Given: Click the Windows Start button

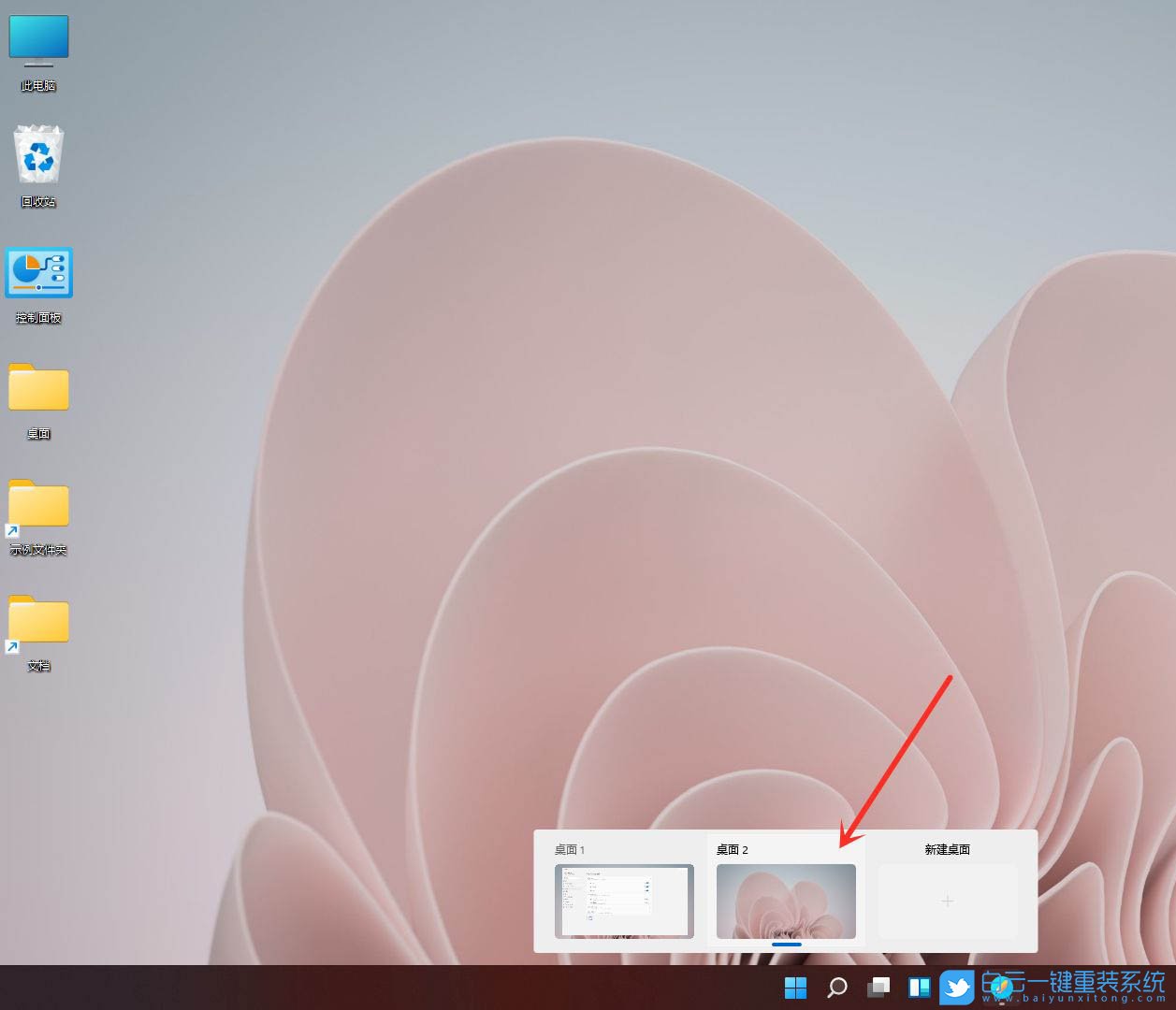Looking at the screenshot, I should (794, 987).
